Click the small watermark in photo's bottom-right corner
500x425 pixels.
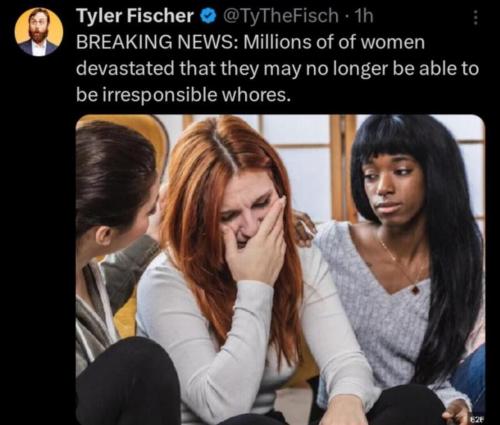click(478, 419)
